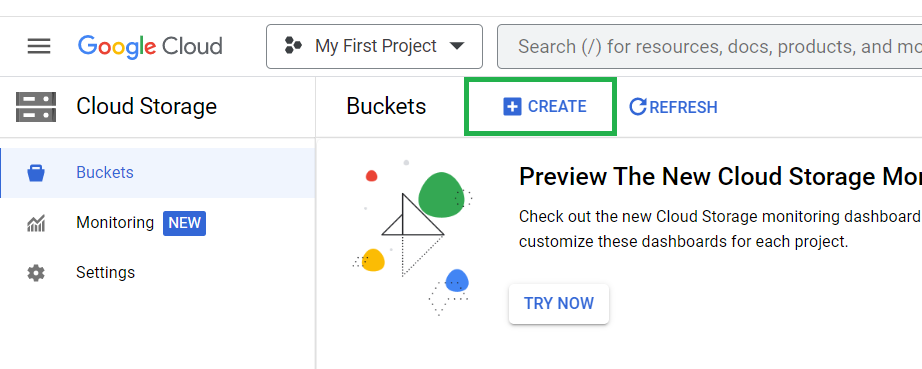The image size is (922, 369).
Task: Click the NEW badge beside Monitoring
Action: 185,223
